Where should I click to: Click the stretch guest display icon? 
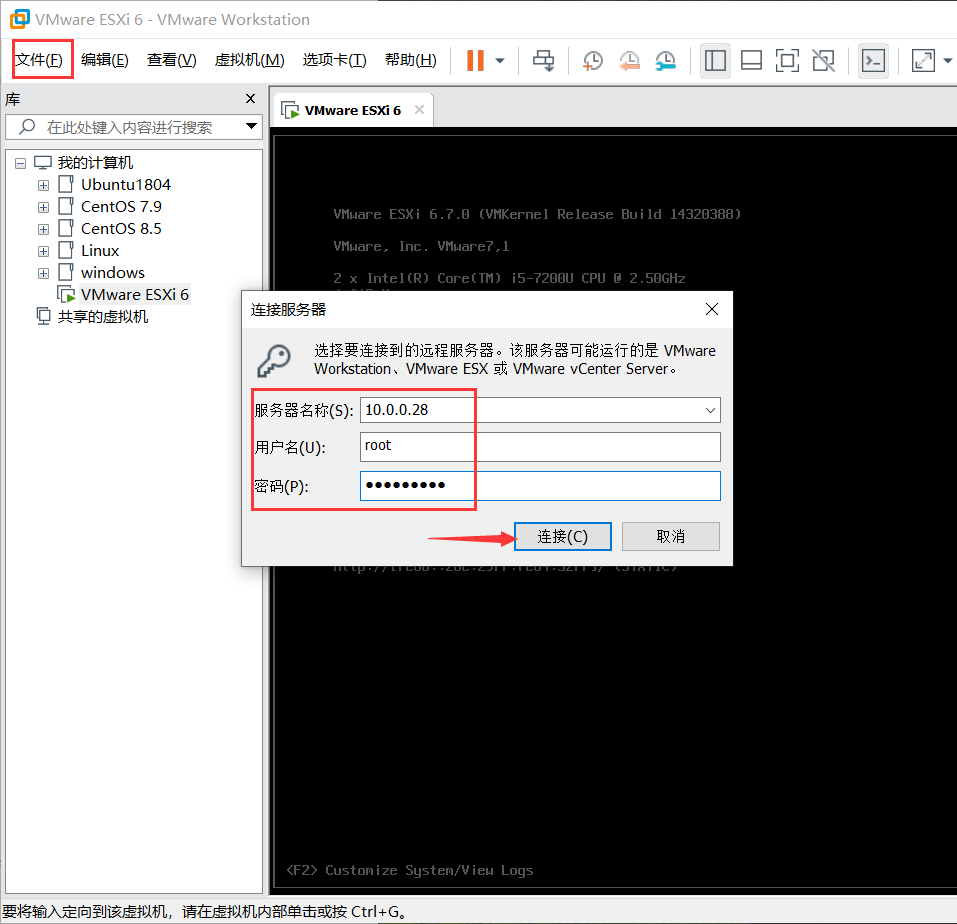tap(923, 60)
